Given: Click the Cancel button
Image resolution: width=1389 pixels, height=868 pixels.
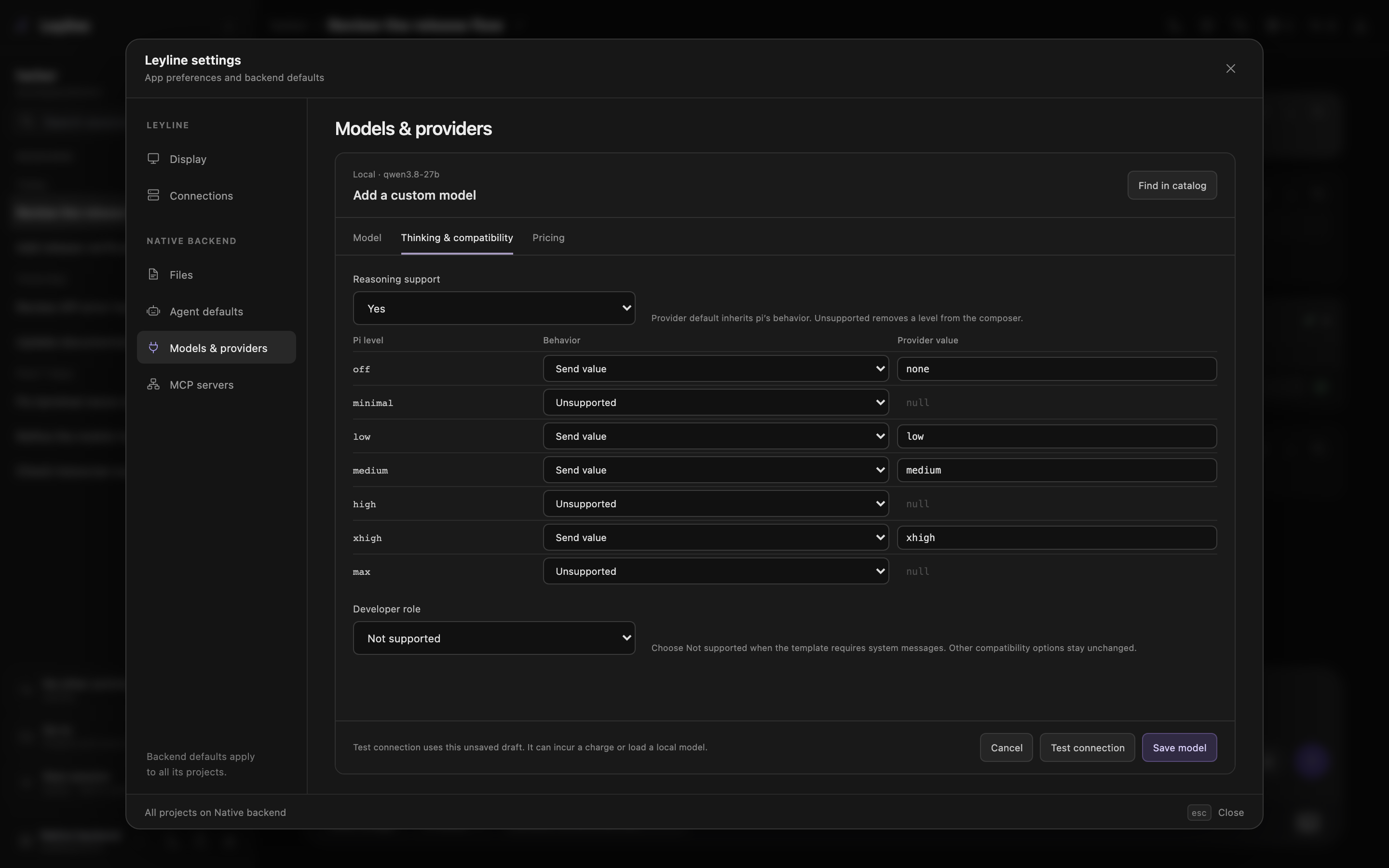Looking at the screenshot, I should pos(1006,747).
